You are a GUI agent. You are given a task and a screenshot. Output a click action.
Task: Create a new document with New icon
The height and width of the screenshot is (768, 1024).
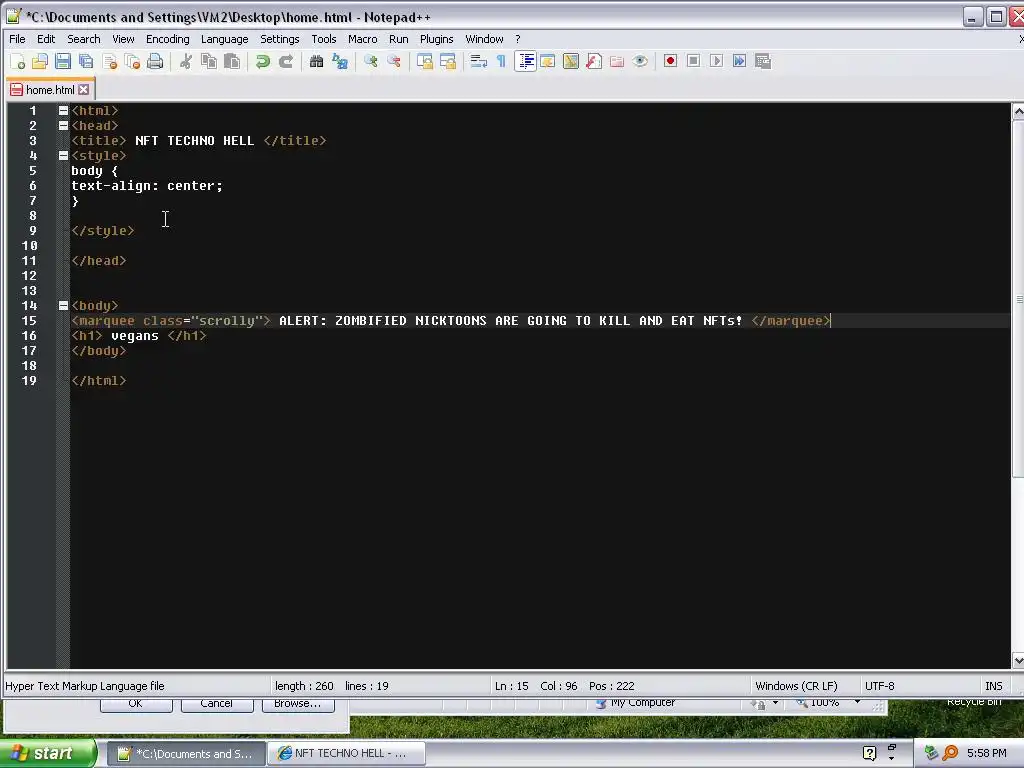click(x=18, y=61)
